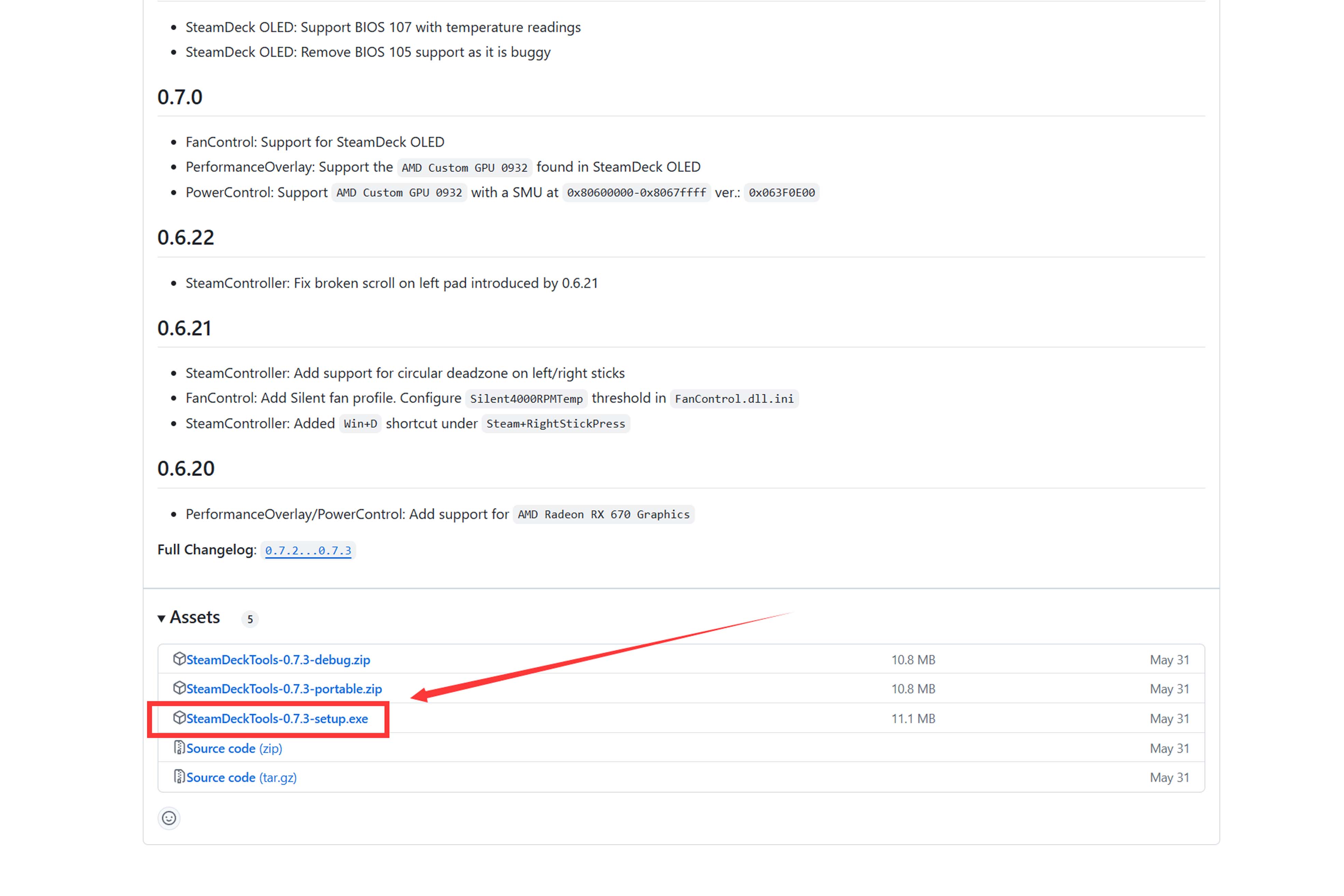The height and width of the screenshot is (896, 1344).
Task: Click the 0.7.0 version heading
Action: click(180, 97)
